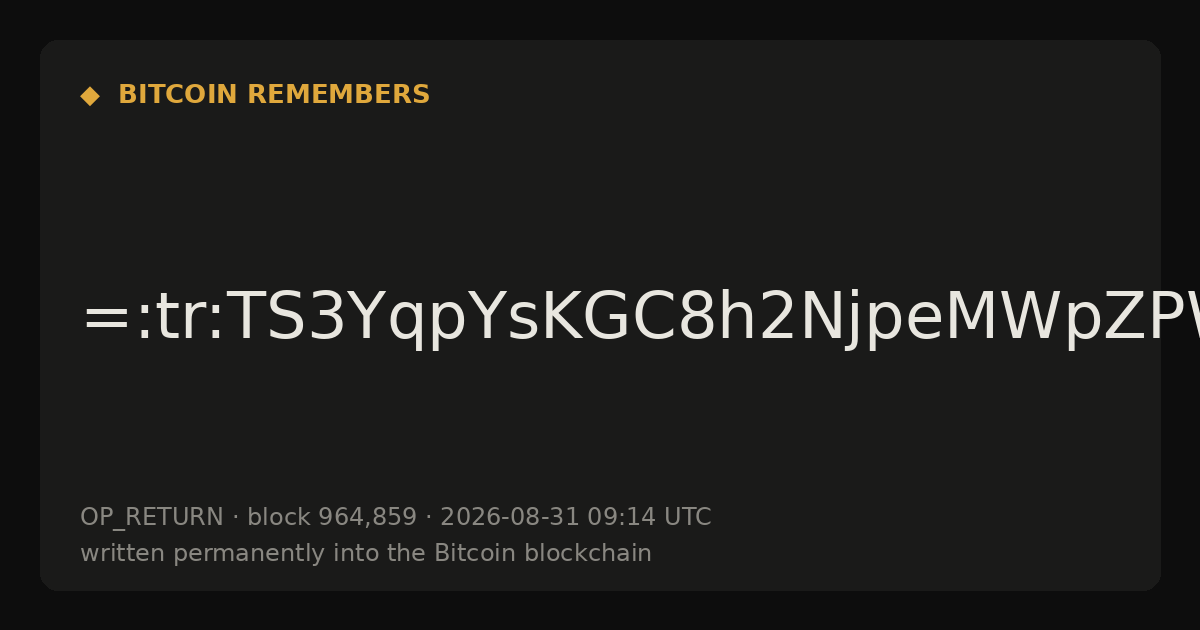Click the separator dot after block number
Viewport: 1200px width, 630px height.
(428, 518)
